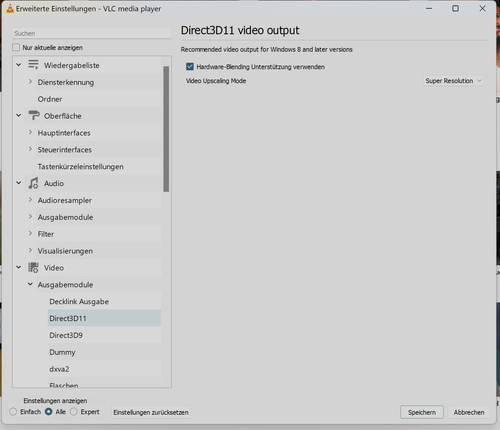Select the Einfach radio button

(13, 412)
